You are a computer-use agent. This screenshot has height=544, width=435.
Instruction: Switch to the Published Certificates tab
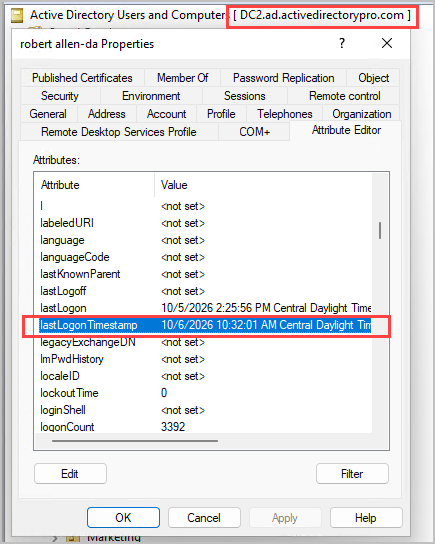pyautogui.click(x=82, y=78)
